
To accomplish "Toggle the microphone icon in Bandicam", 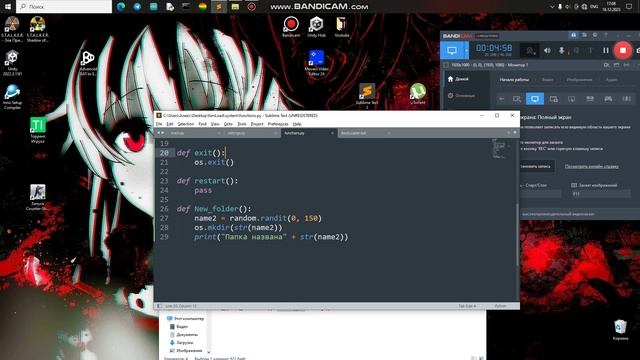I will tap(562, 51).
